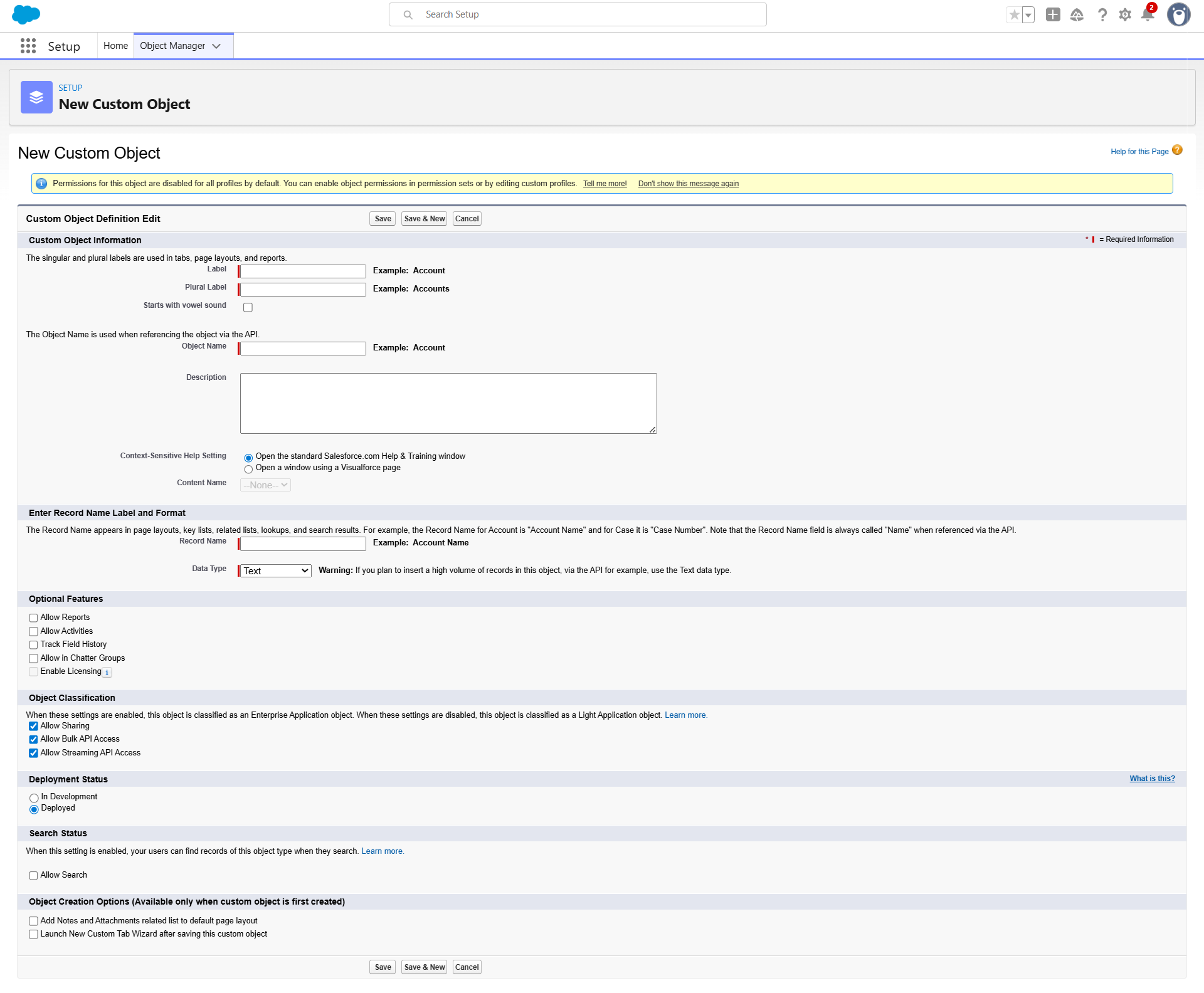Open the notifications bell
1204x993 pixels.
1148,14
